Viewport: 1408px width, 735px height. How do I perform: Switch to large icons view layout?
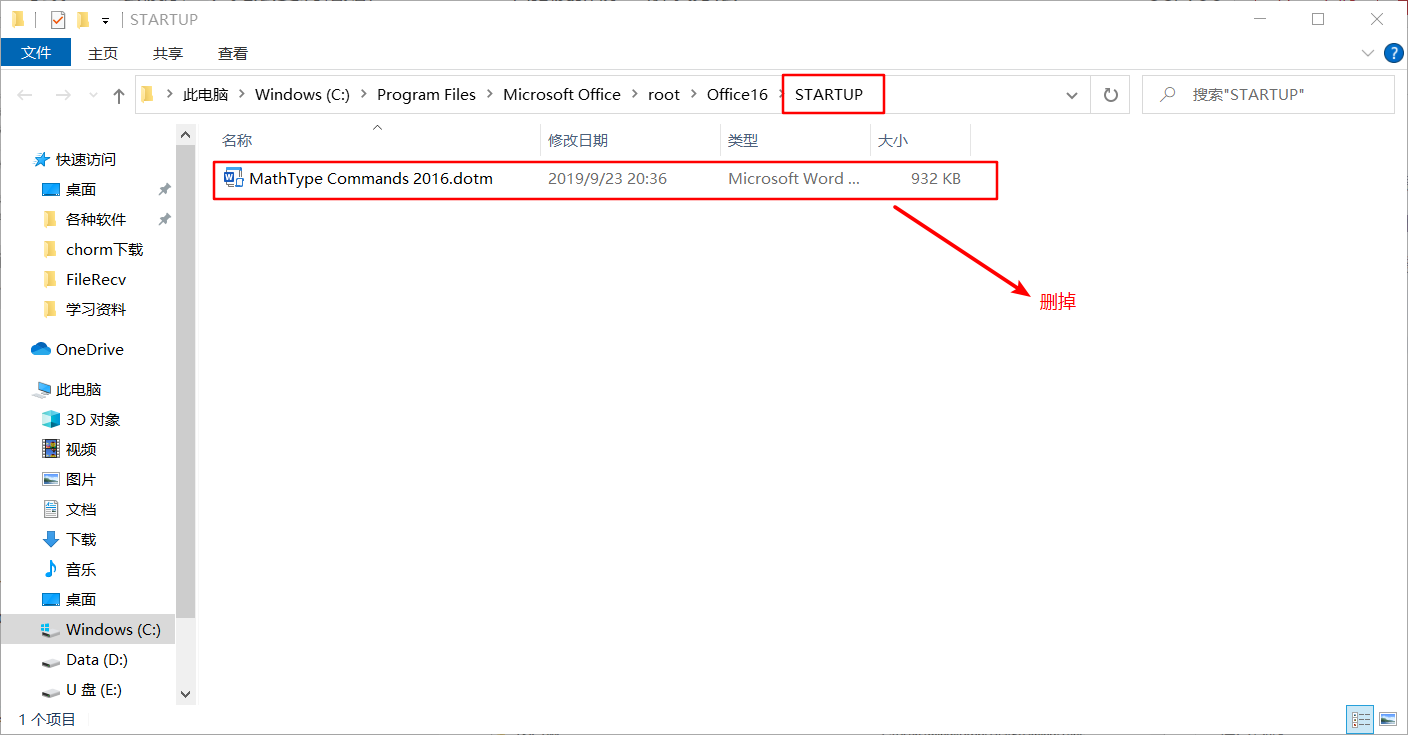tap(1387, 718)
